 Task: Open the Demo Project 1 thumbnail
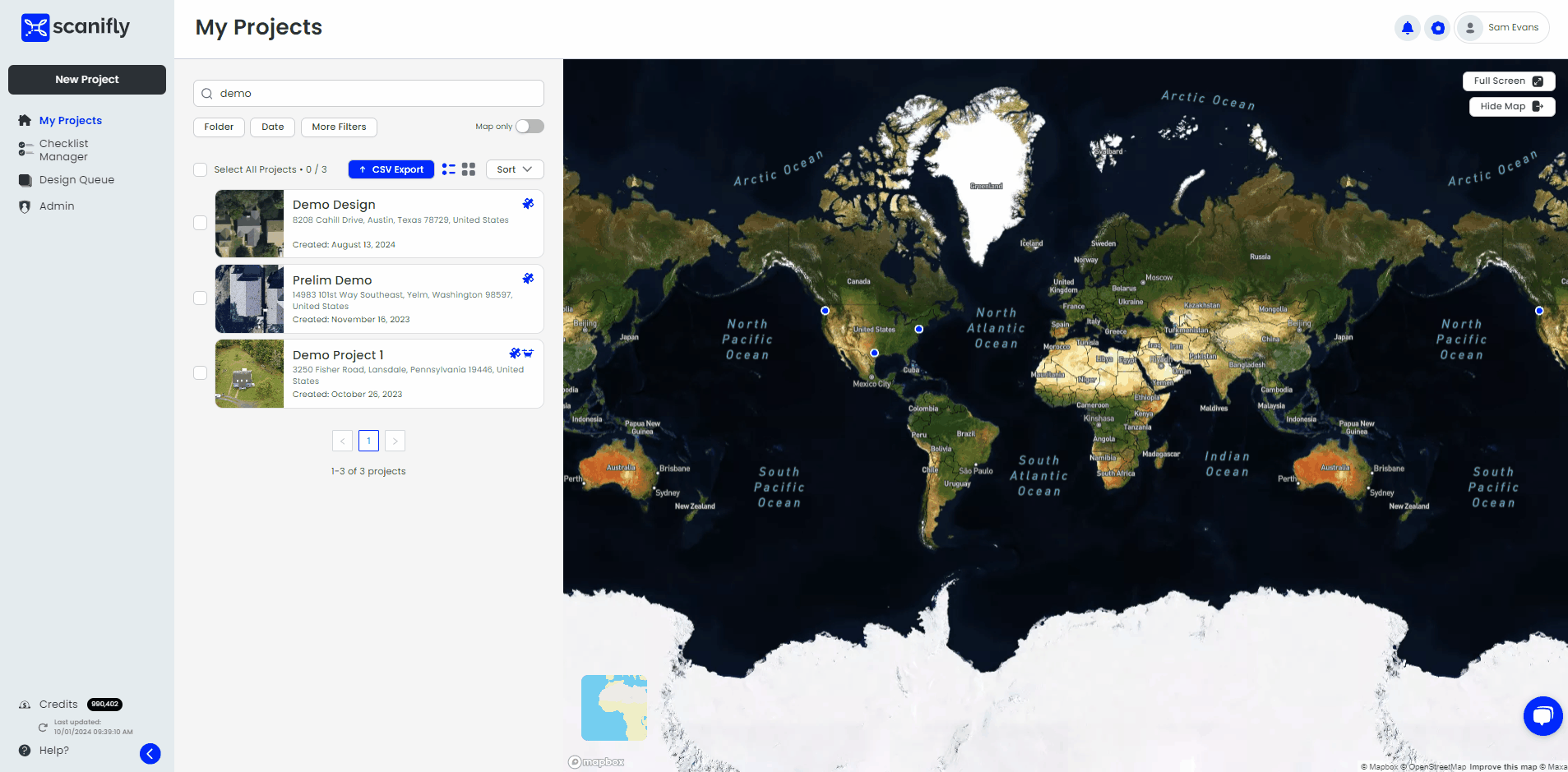pos(249,373)
